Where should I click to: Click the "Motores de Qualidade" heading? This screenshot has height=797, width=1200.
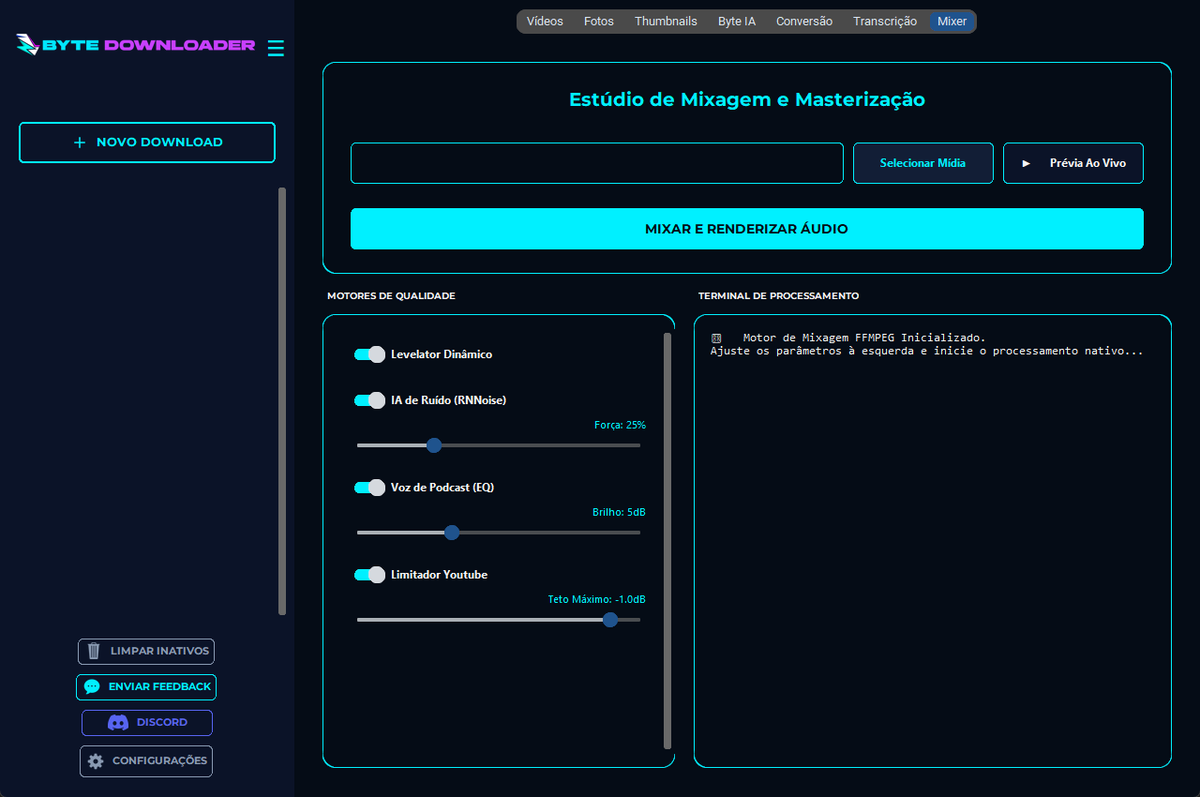tap(391, 296)
